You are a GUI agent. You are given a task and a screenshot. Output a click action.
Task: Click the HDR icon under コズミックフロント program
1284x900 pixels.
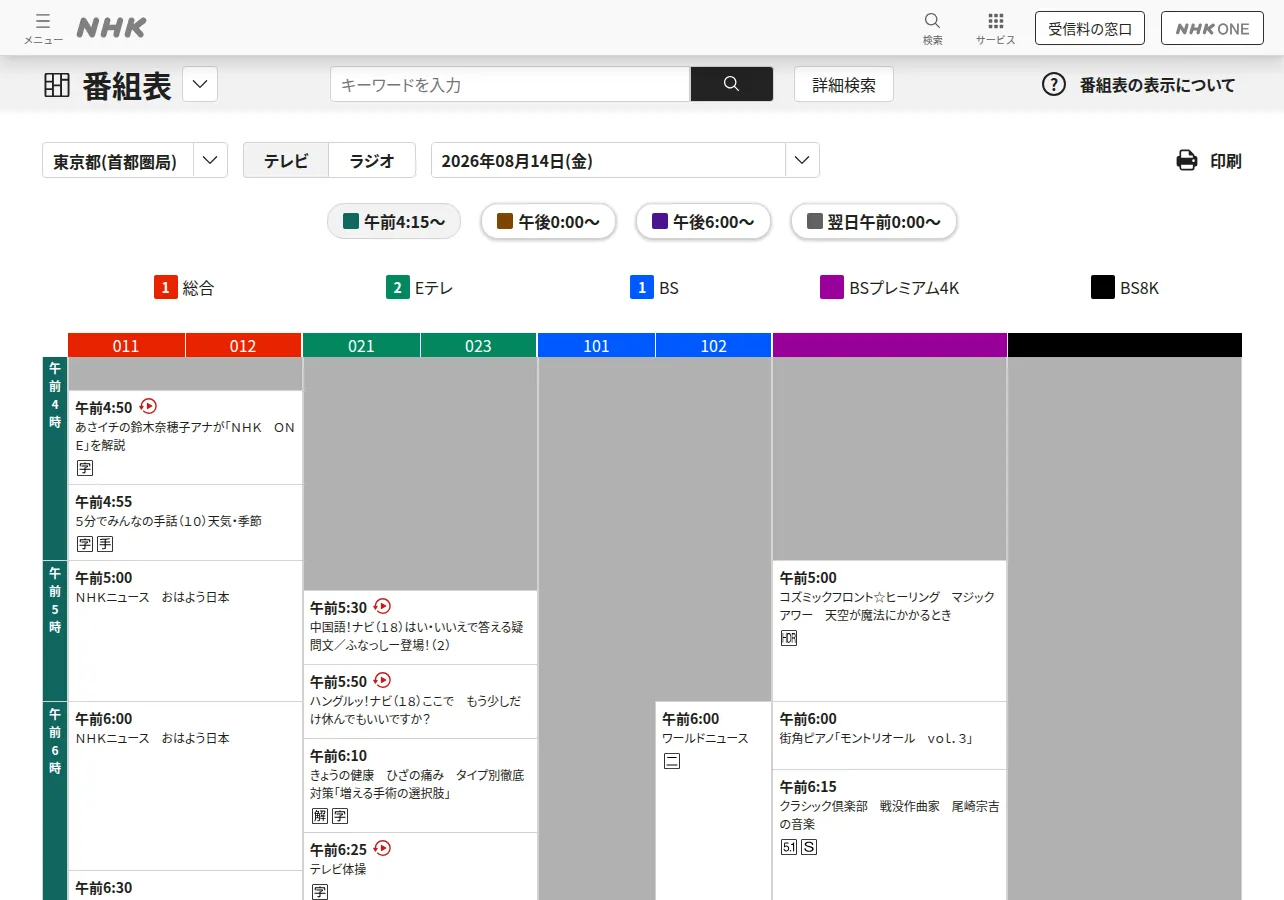click(x=788, y=638)
